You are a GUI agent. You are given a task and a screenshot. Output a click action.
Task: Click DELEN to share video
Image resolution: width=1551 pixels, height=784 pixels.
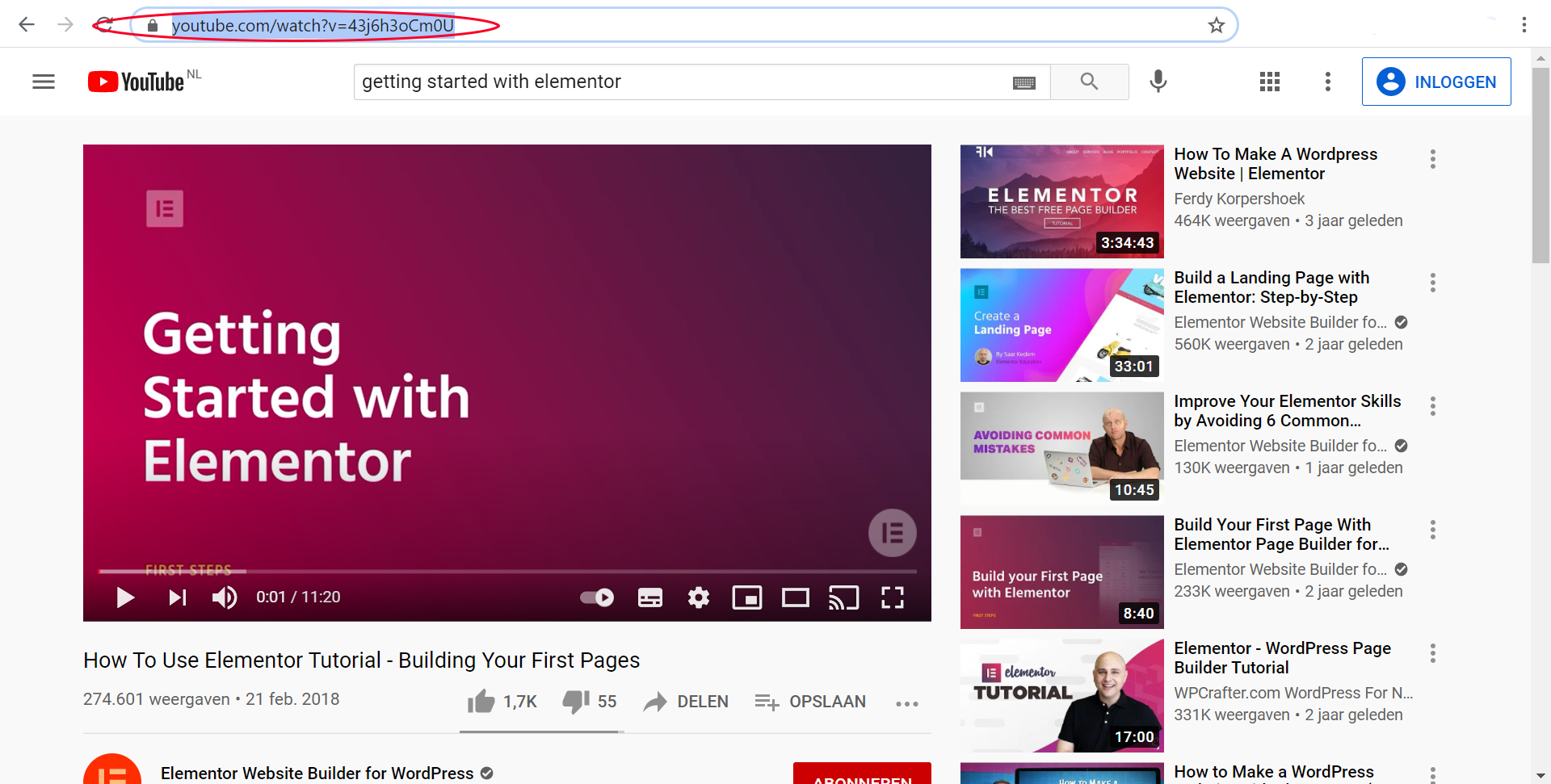(x=687, y=702)
